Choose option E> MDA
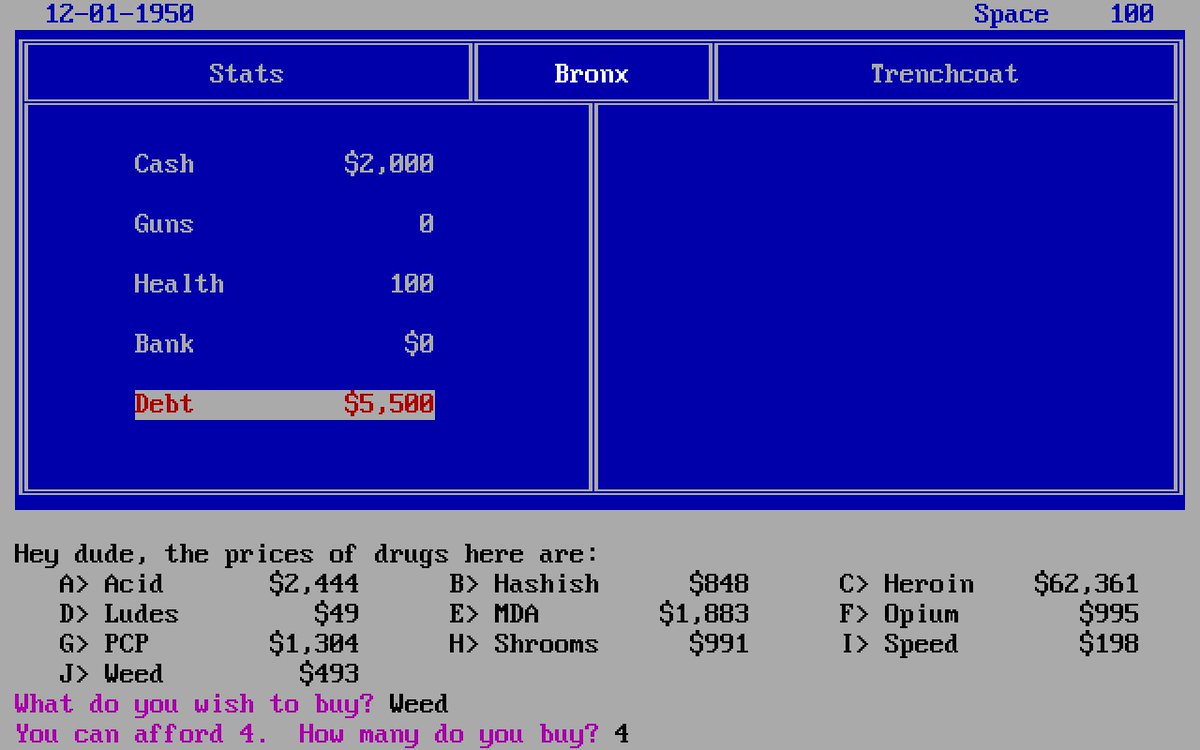This screenshot has width=1200, height=750. click(494, 614)
